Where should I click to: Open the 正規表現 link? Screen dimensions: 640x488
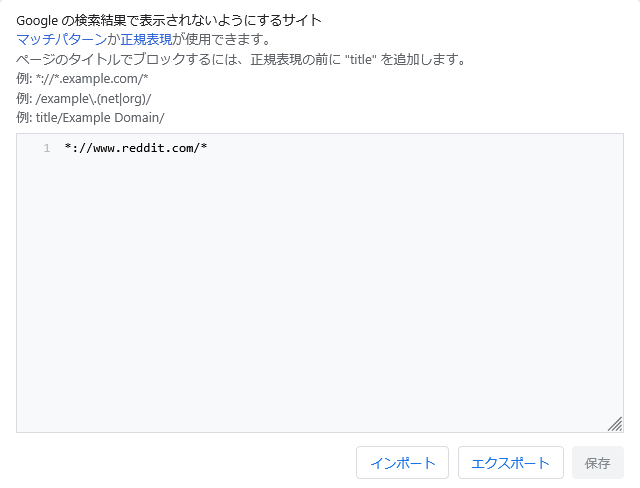coord(146,39)
